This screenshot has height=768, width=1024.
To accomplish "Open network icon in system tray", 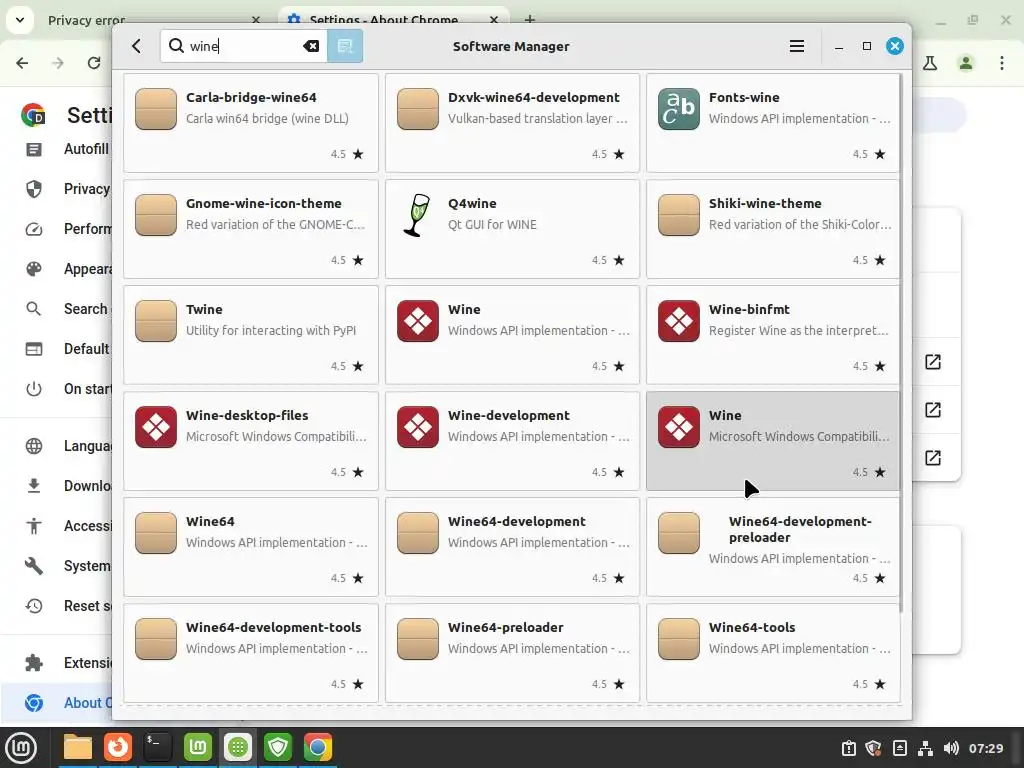I will [x=925, y=748].
